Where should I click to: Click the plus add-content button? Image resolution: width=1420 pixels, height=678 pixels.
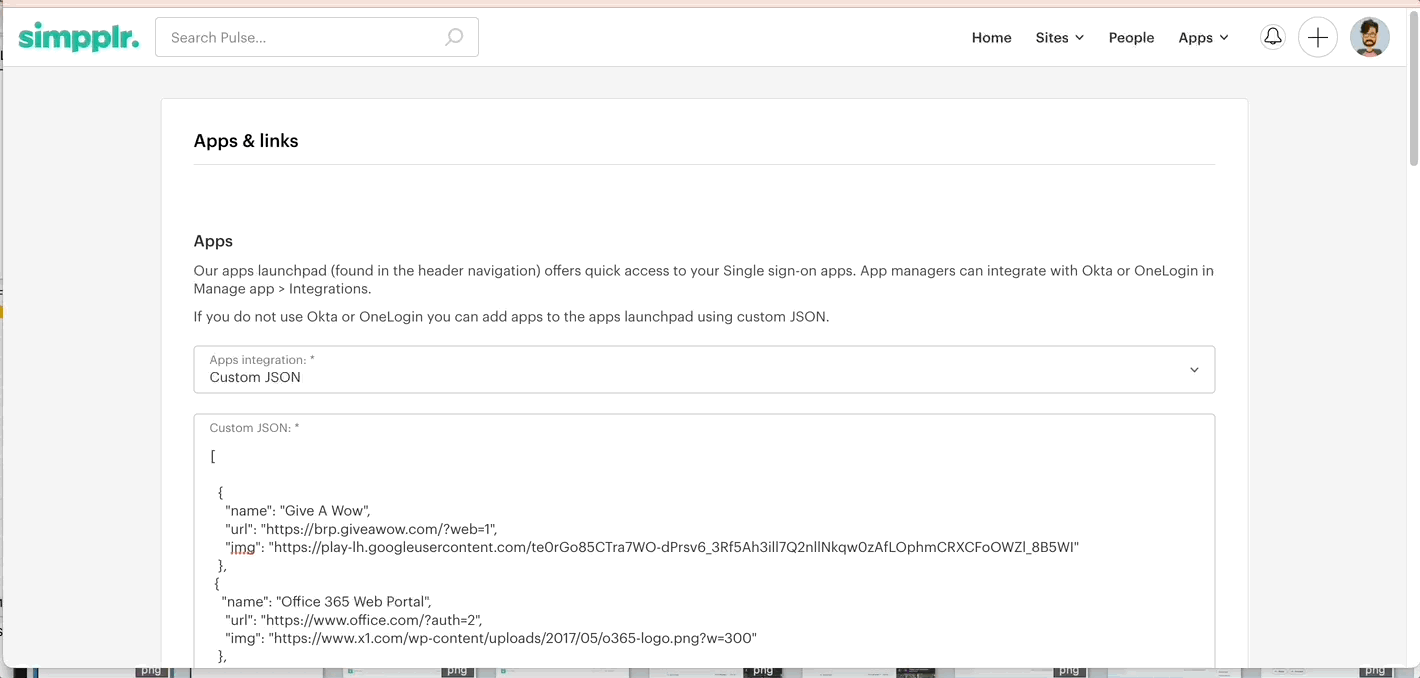pyautogui.click(x=1318, y=37)
